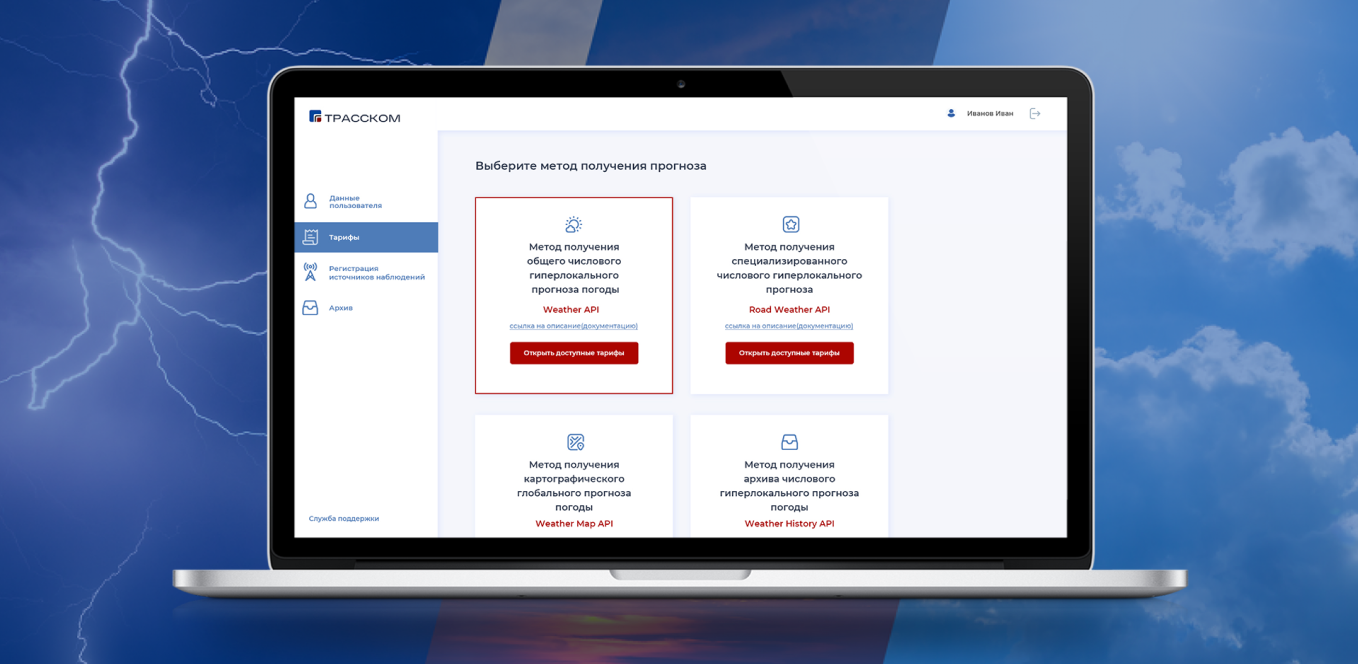This screenshot has height=664, width=1358.
Task: Click the Иванов Иван username
Action: tap(989, 114)
